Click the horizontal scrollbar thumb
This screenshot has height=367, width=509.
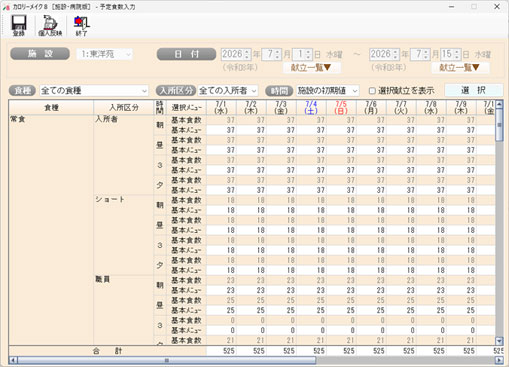point(166,360)
